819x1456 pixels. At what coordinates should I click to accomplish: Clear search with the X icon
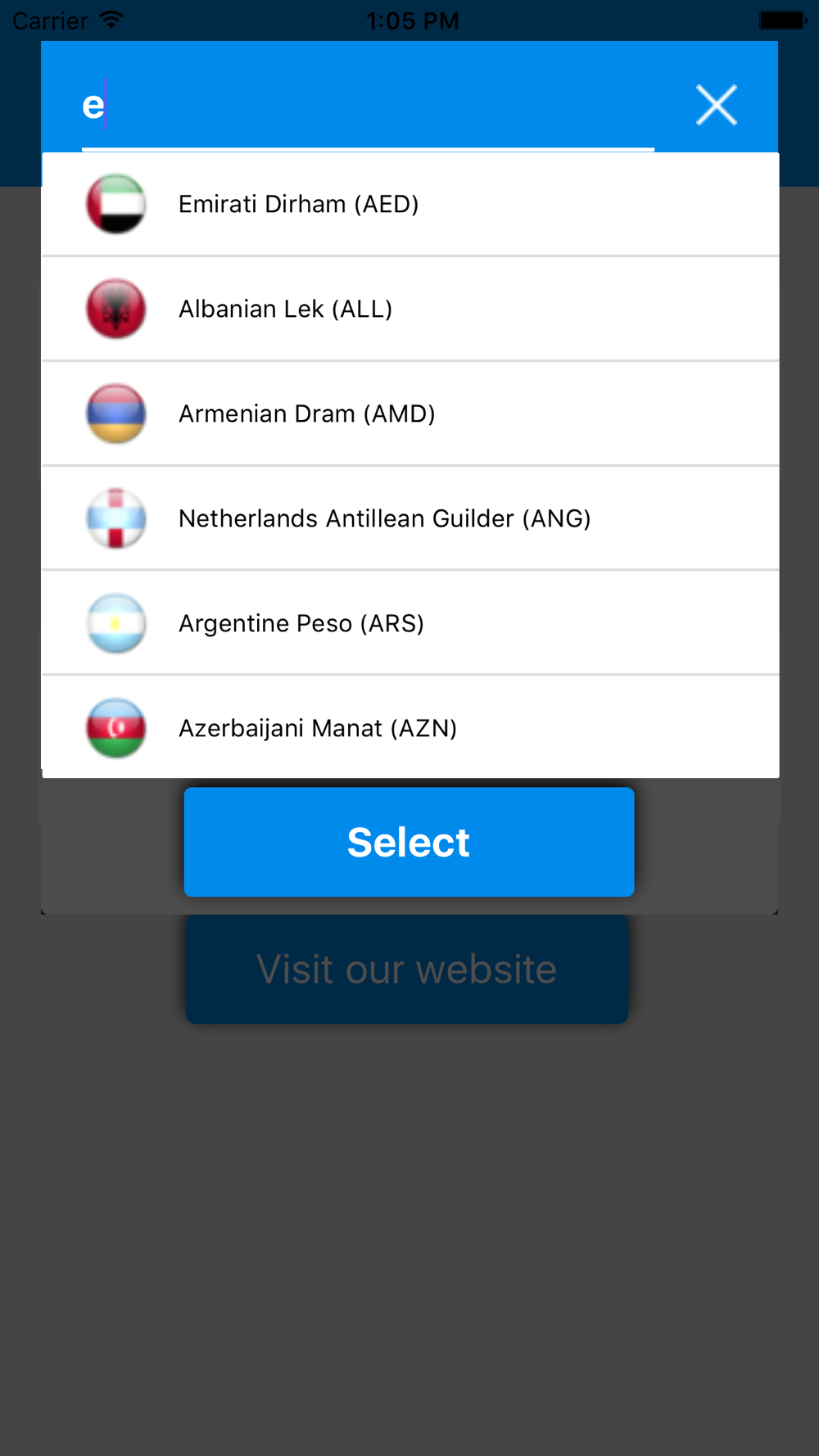pos(717,105)
